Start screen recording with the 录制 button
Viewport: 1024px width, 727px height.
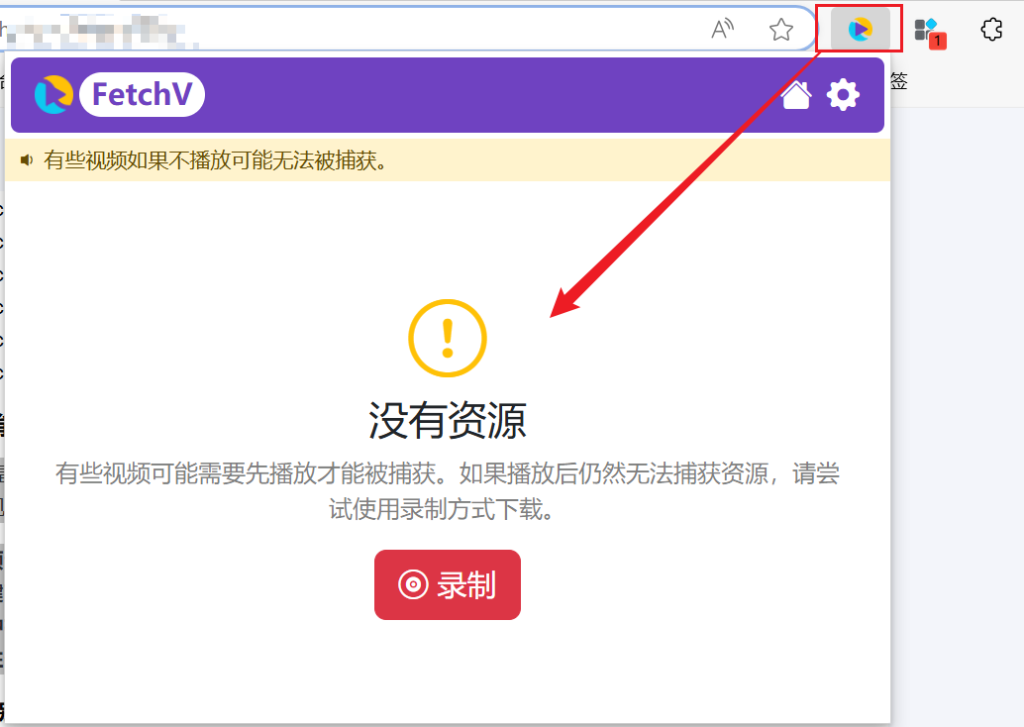tap(447, 585)
